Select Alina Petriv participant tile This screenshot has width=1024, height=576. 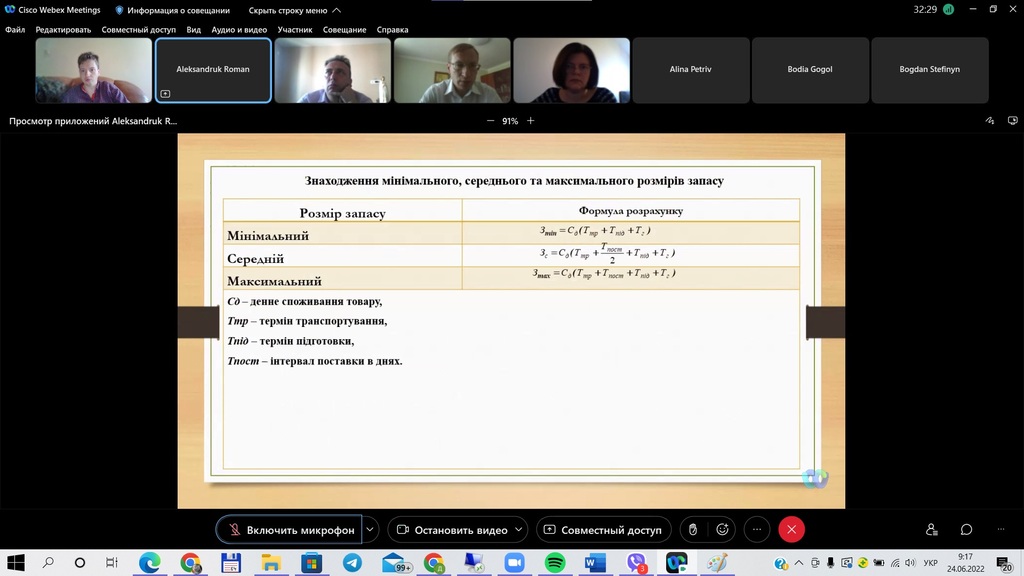tap(690, 70)
